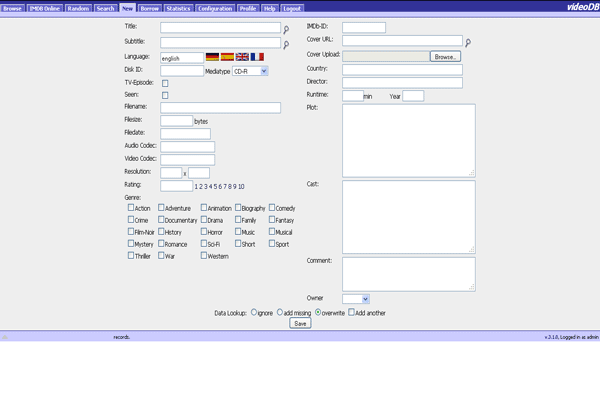Pick the French flag language icon
Viewport: 600px width, 400px height.
[257, 58]
